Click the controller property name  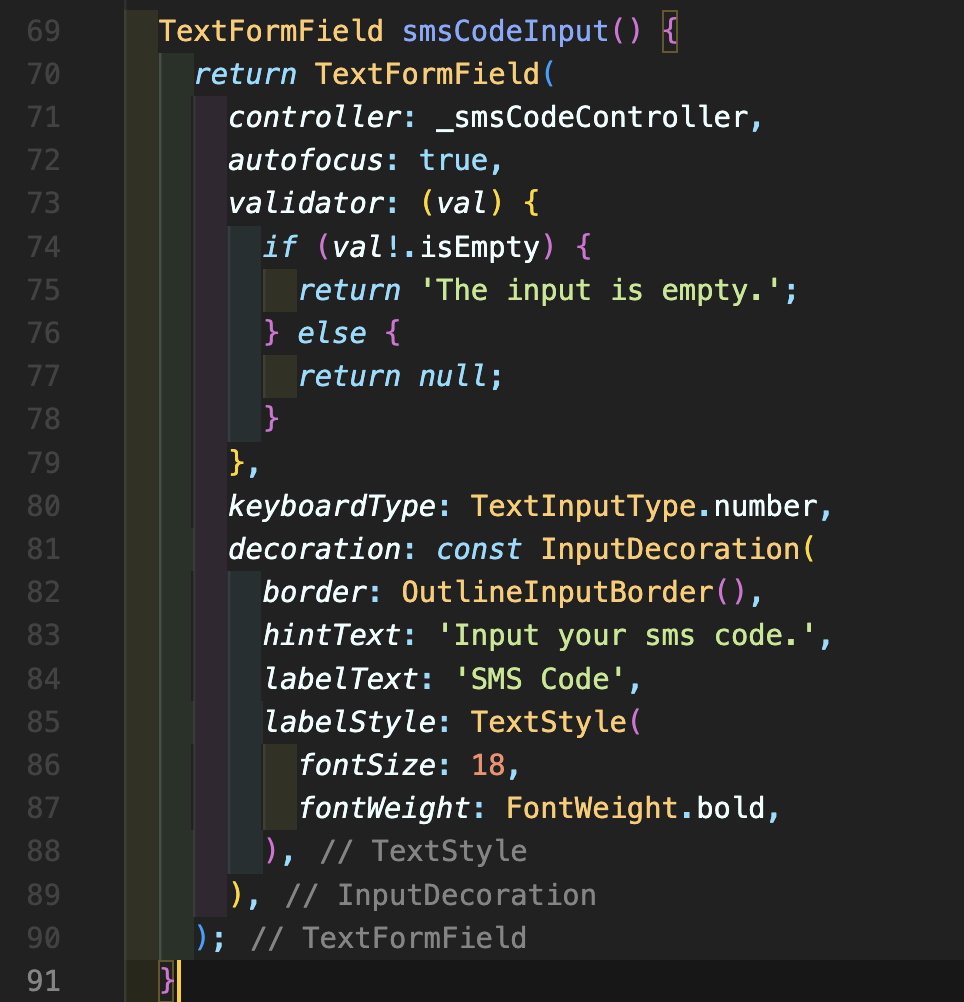(314, 118)
